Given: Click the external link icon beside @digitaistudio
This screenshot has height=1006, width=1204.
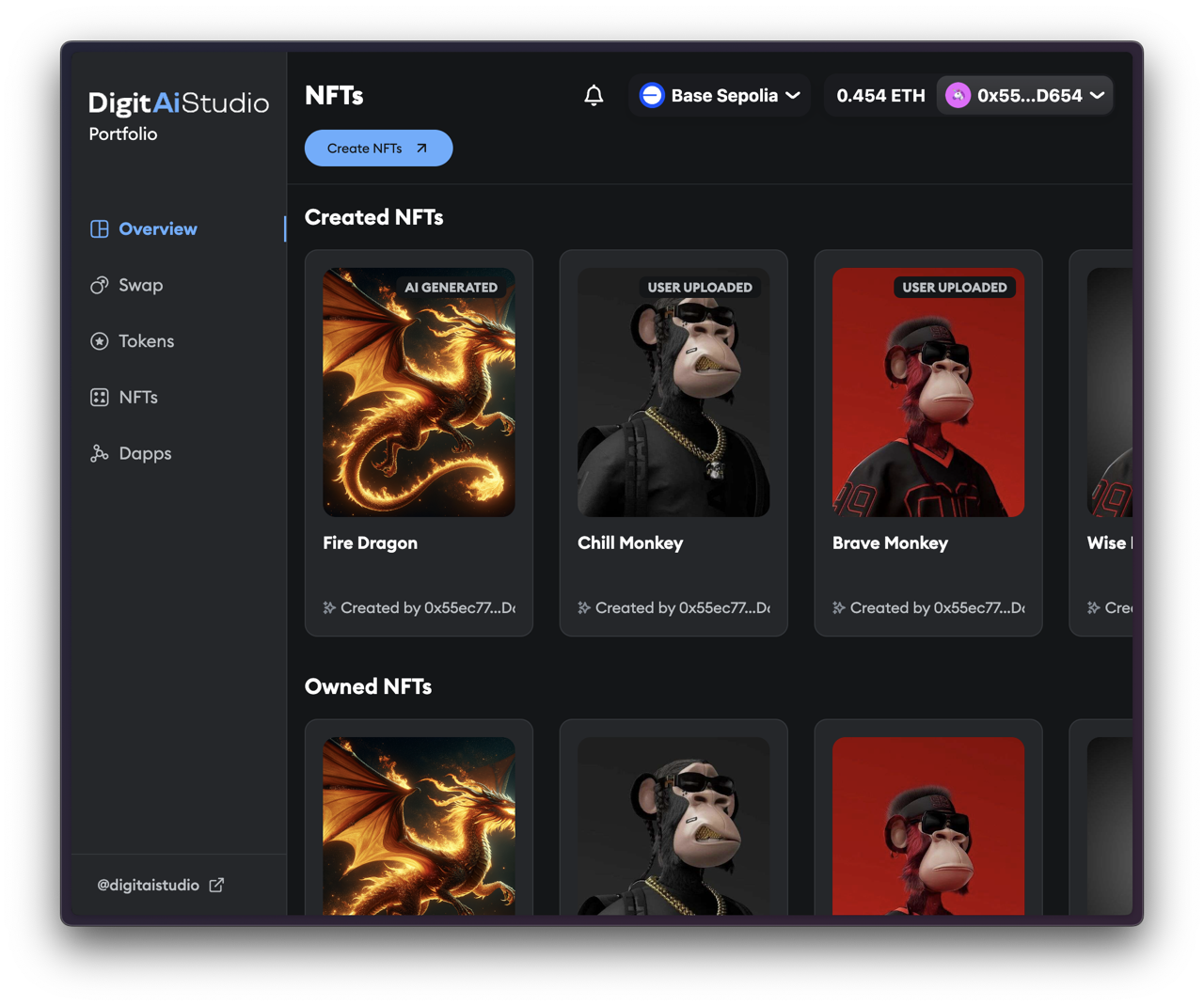Looking at the screenshot, I should pos(216,885).
